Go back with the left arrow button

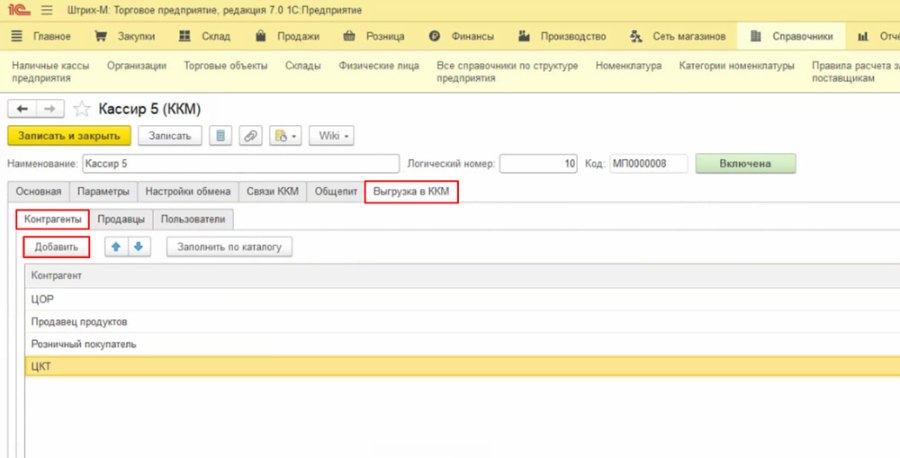pos(22,108)
